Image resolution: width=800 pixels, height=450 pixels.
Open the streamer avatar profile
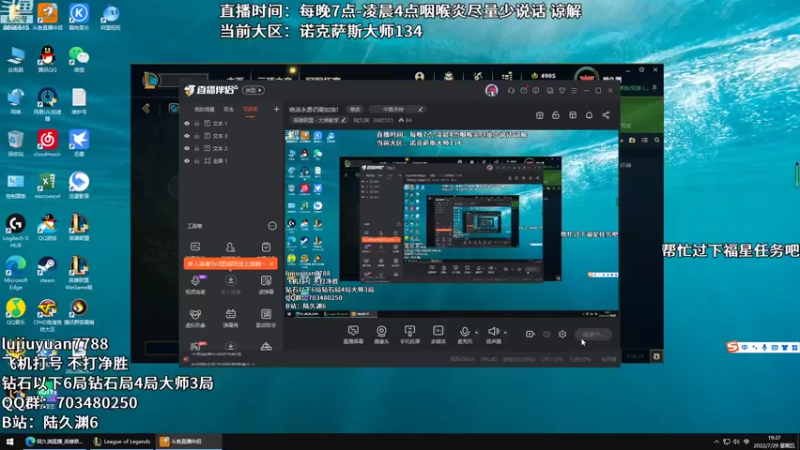coord(491,90)
